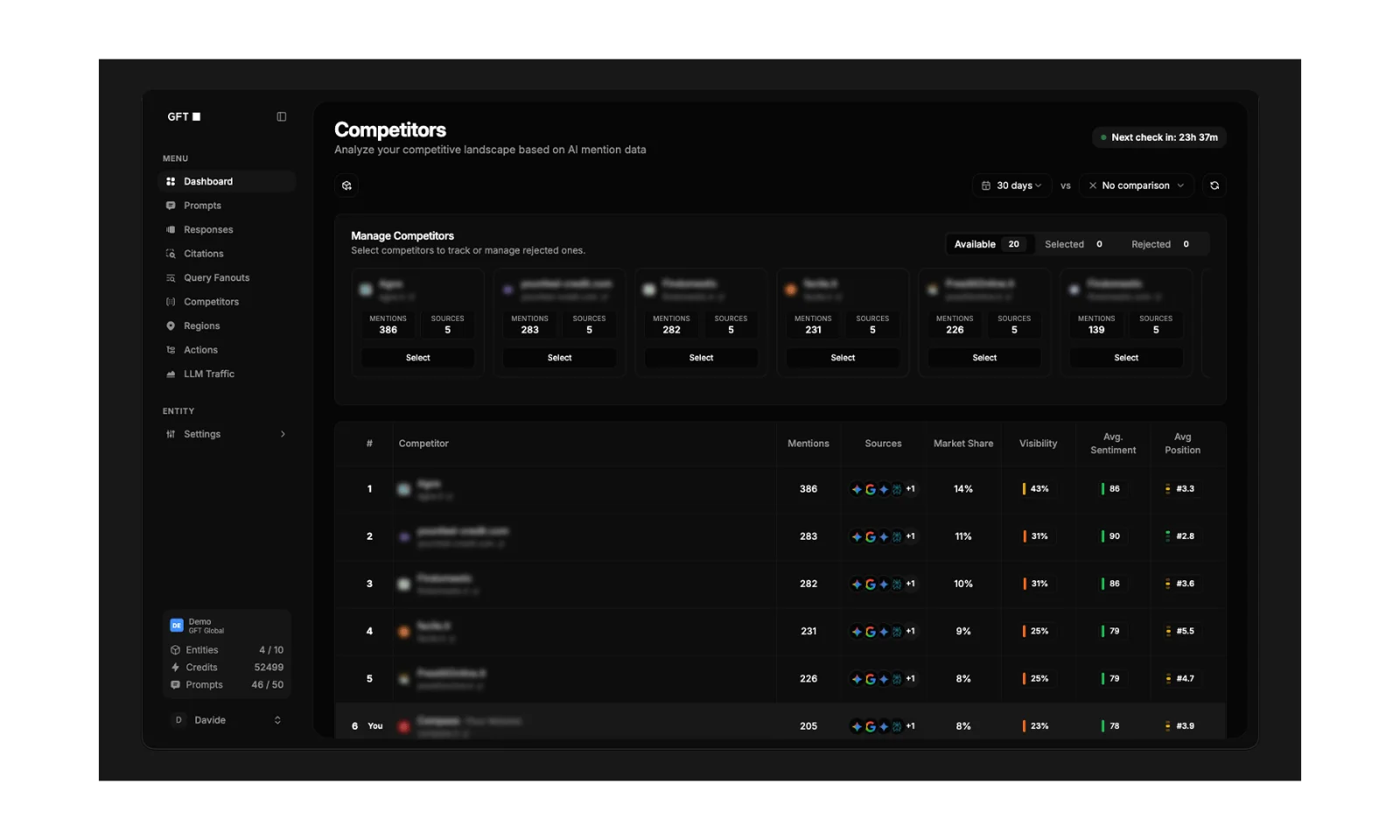Click the Google source icon in row 6
Screen dimensions: 1400x840
pyautogui.click(x=871, y=726)
